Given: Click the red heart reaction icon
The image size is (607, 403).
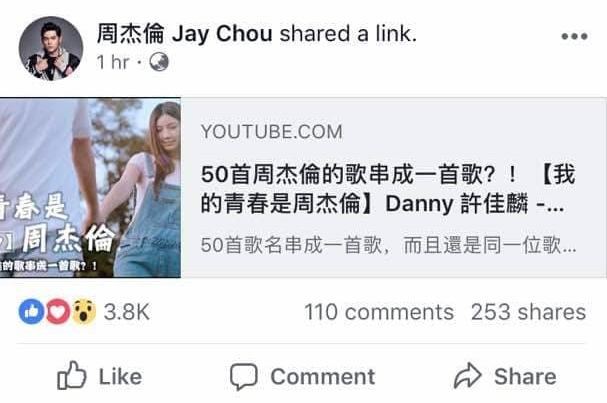Looking at the screenshot, I should coord(58,311).
